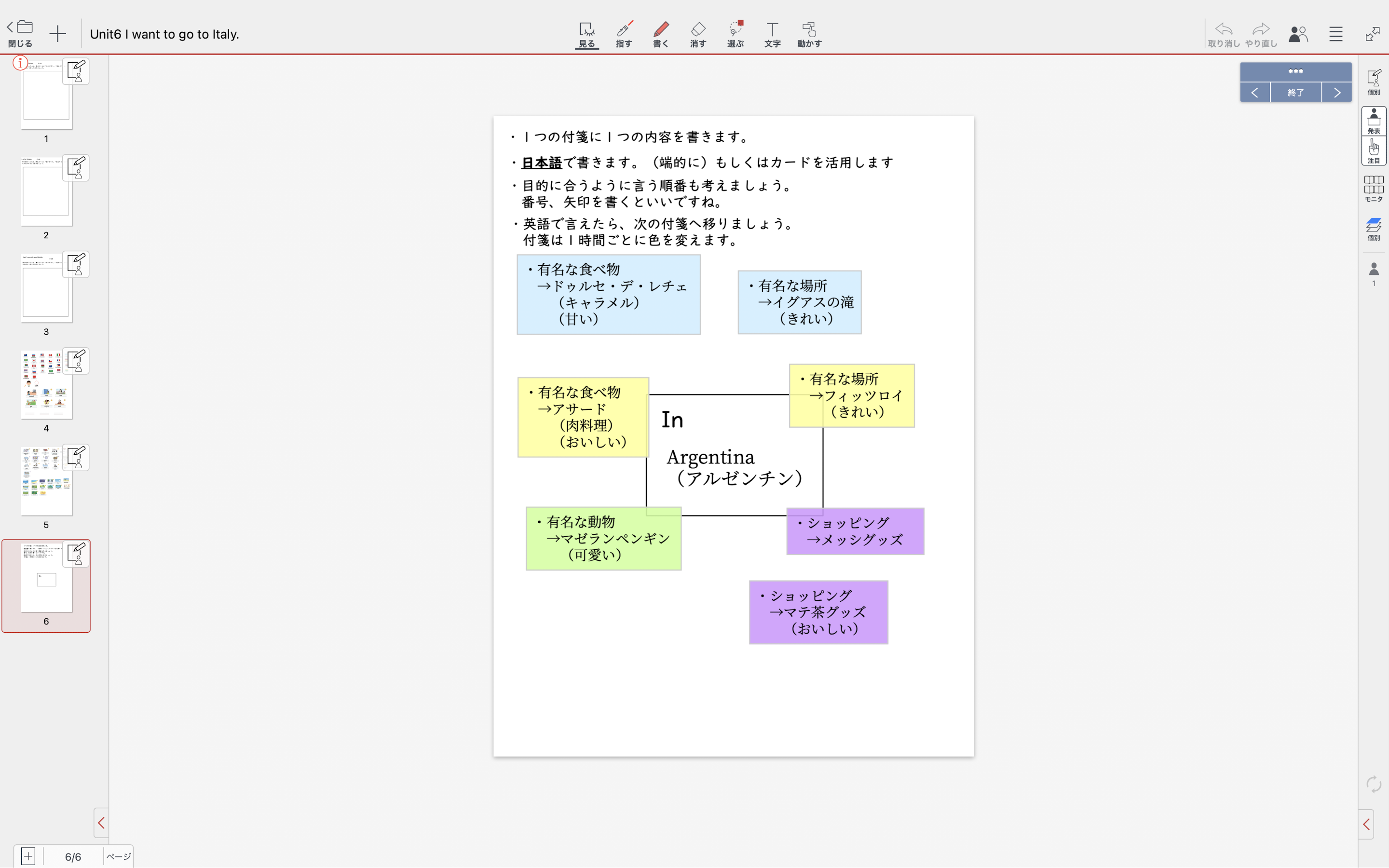The width and height of the screenshot is (1389, 868).
Task: Select the 動かす move tool
Action: (809, 34)
